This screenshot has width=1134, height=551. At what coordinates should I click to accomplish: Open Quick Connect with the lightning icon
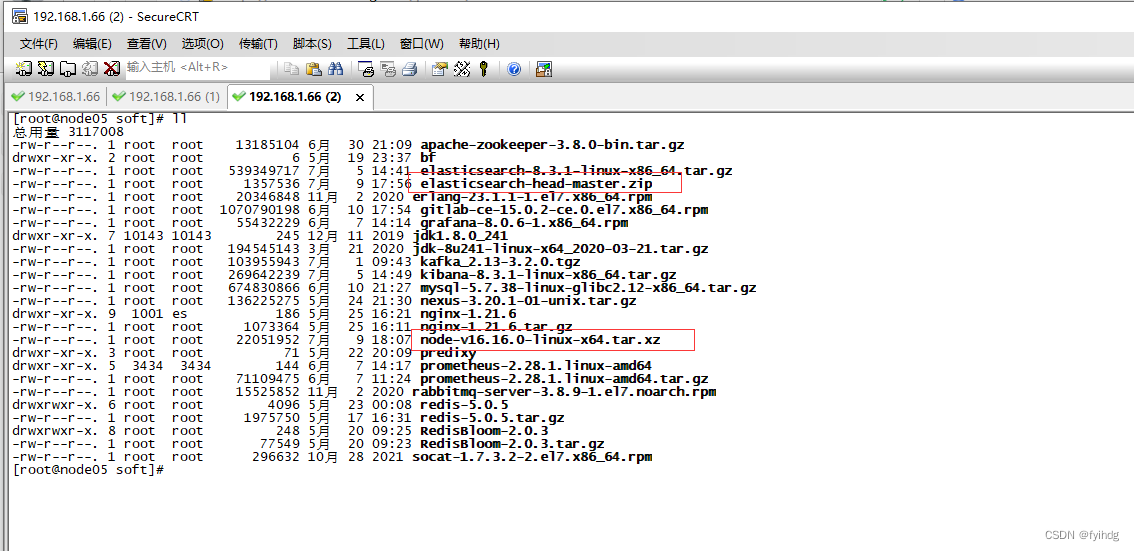coord(46,69)
